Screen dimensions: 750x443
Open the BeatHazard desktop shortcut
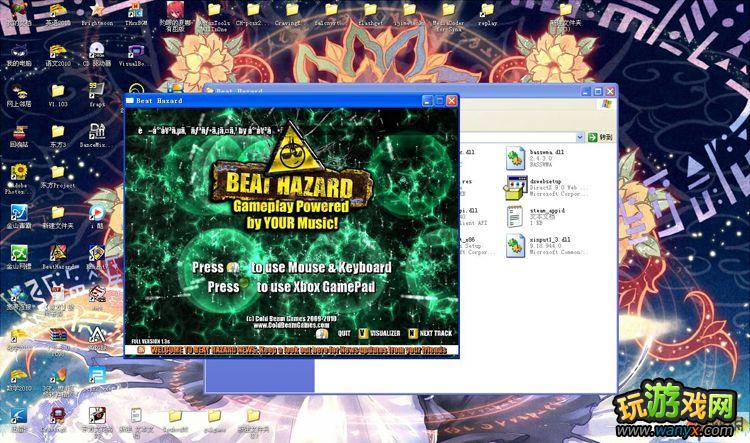point(58,257)
